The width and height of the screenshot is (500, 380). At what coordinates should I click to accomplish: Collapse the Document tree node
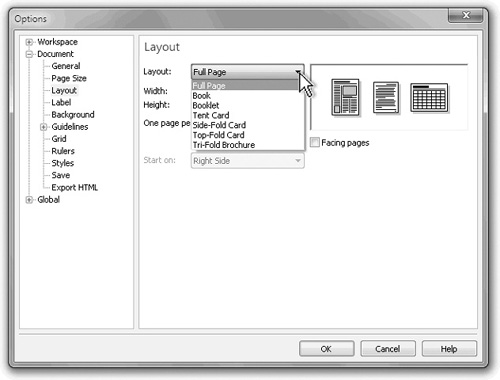tap(29, 54)
